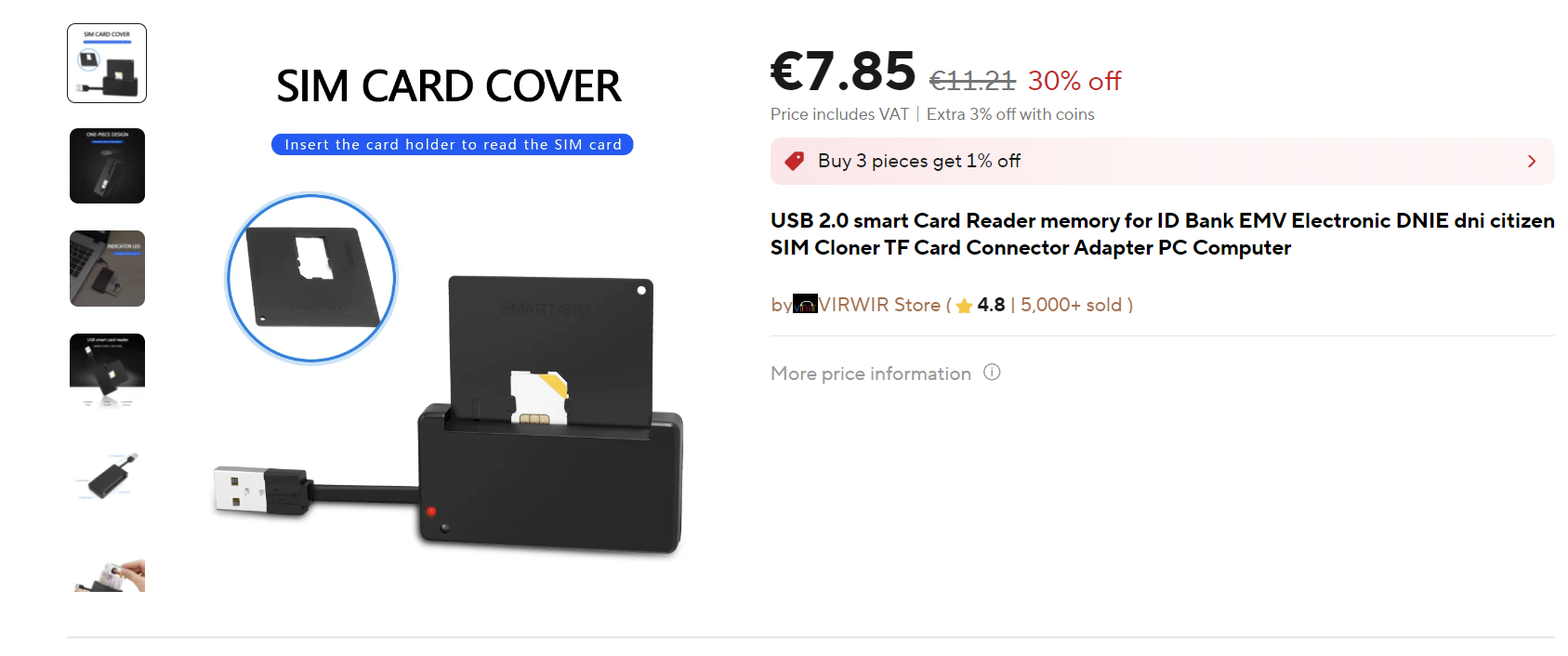Image resolution: width=1568 pixels, height=656 pixels.
Task: Click the info icon beside More price information
Action: 992,373
